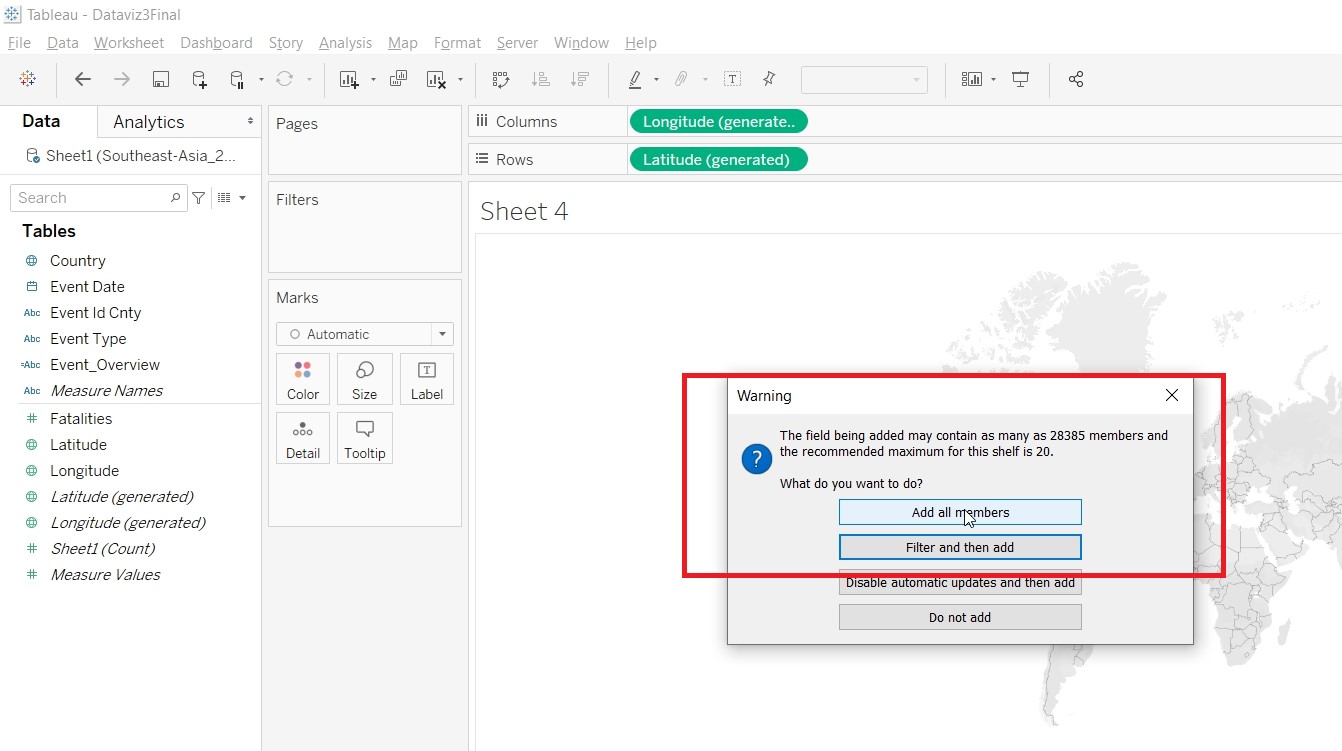Click the Size marks card button
The width and height of the screenshot is (1342, 751).
pos(364,380)
